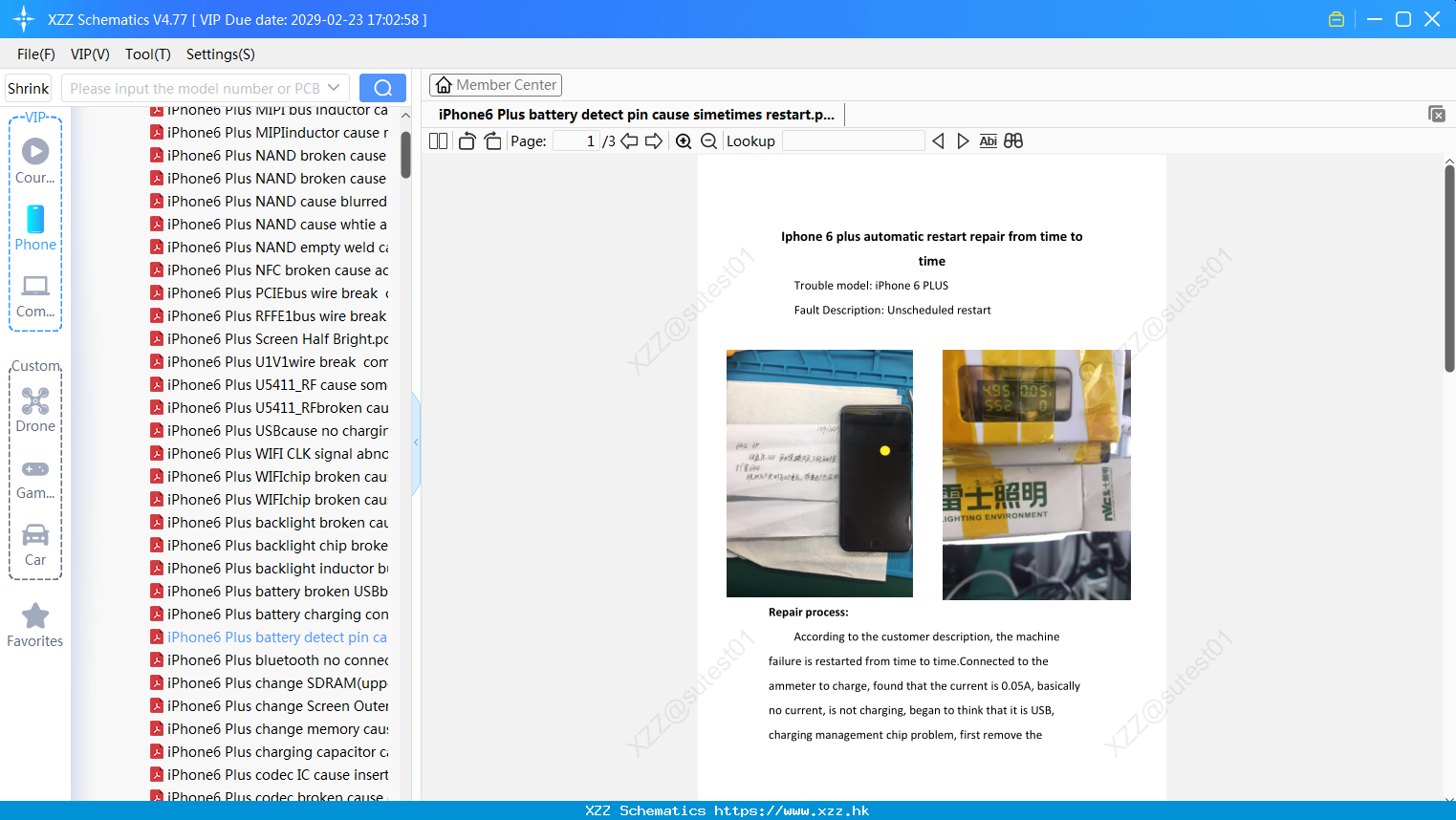Close the open document tab panel
1456x820 pixels.
1437,114
